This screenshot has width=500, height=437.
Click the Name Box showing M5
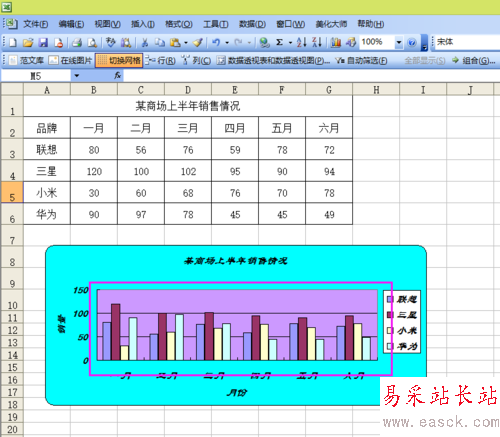tap(36, 76)
